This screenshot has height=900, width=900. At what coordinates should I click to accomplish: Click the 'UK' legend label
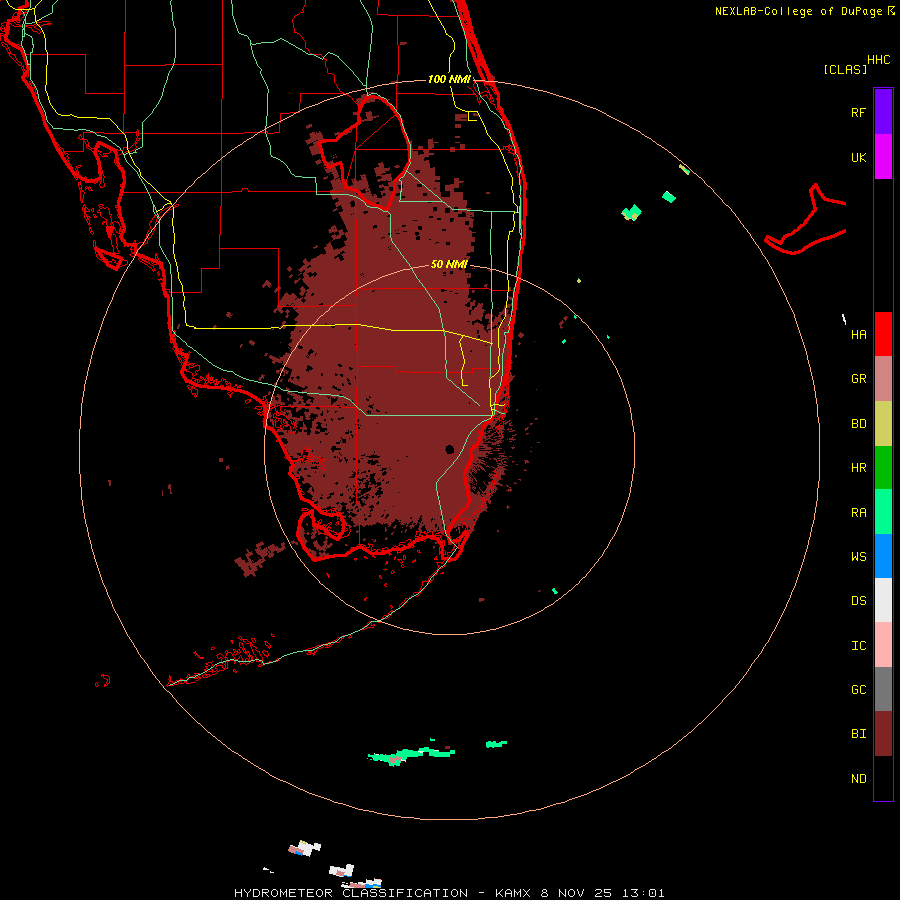coord(858,158)
